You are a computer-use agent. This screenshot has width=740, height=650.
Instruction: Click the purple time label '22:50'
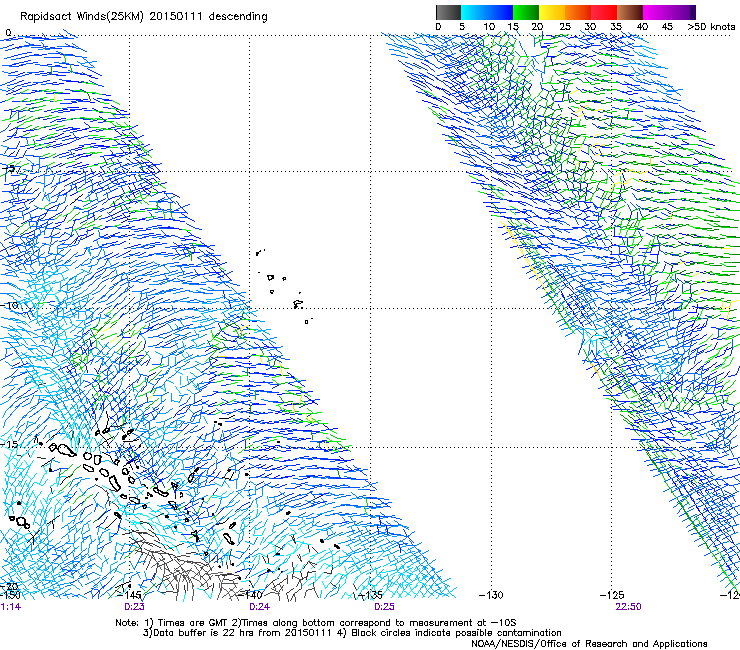[x=628, y=607]
